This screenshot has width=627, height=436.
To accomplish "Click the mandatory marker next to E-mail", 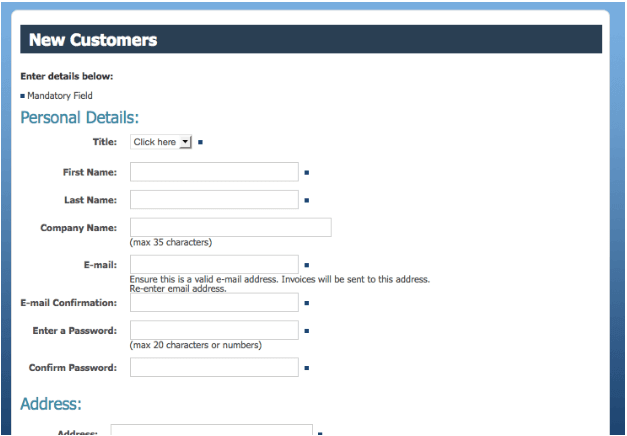I will point(306,265).
